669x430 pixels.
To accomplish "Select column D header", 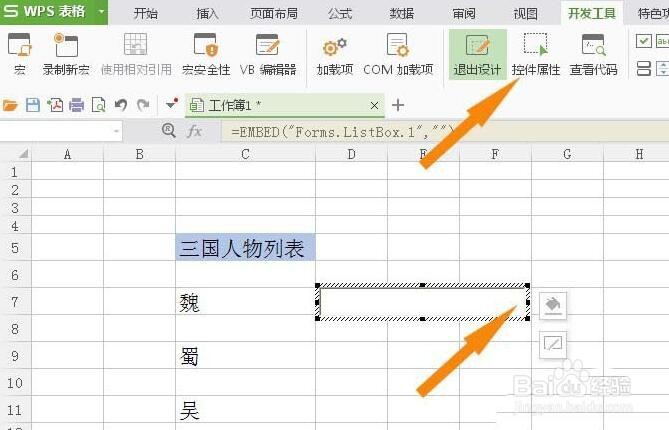I will click(x=352, y=154).
